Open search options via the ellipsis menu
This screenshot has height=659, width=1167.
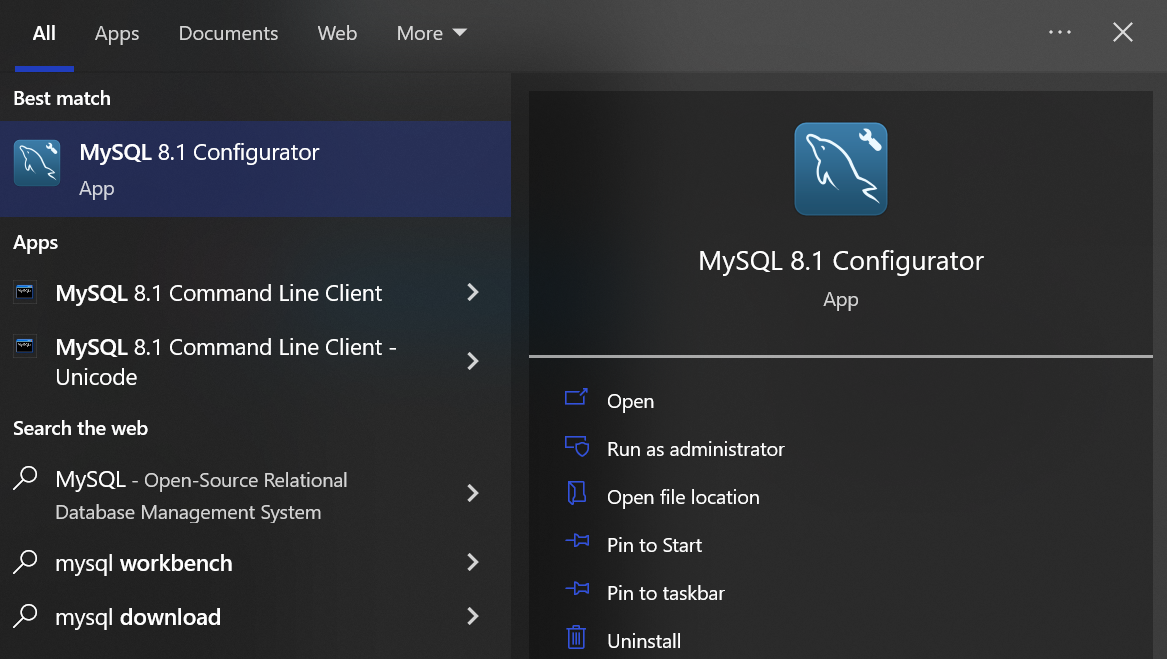click(x=1060, y=32)
